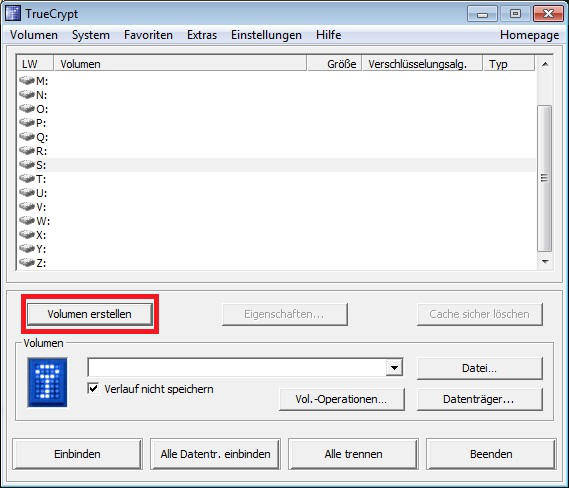The height and width of the screenshot is (488, 569).
Task: Open the Vol.-Operationen menu button
Action: click(x=341, y=399)
